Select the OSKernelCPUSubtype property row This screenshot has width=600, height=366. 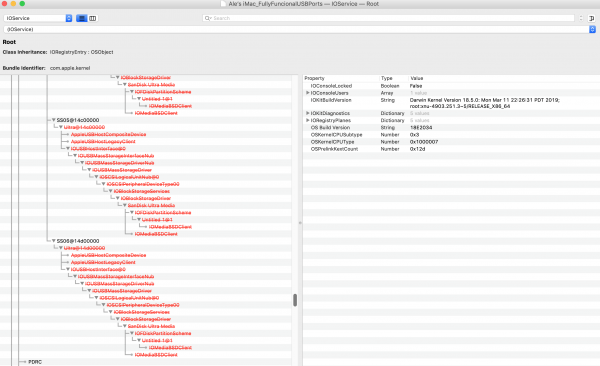point(451,135)
